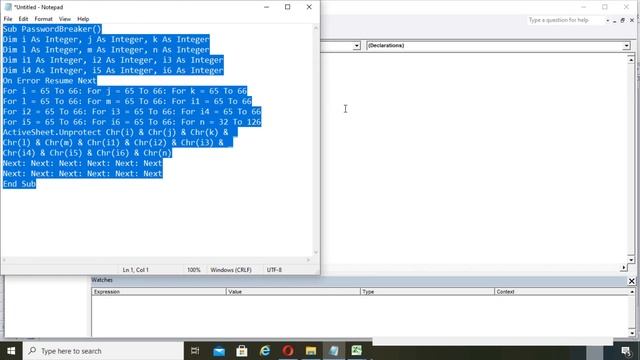Click the 'On Error Resume Next' line
This screenshot has height=360, width=640.
click(x=49, y=80)
